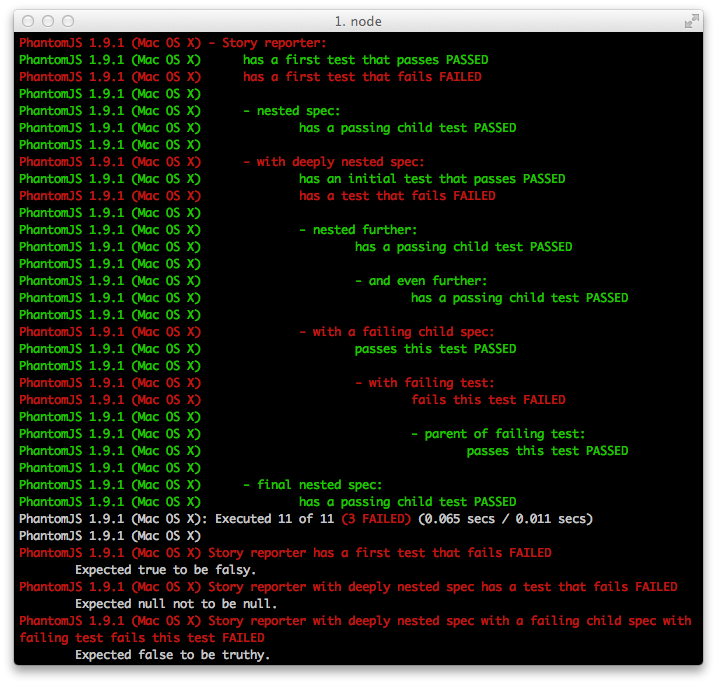Click the '- and even further:' line
This screenshot has width=717, height=685.
tap(421, 281)
